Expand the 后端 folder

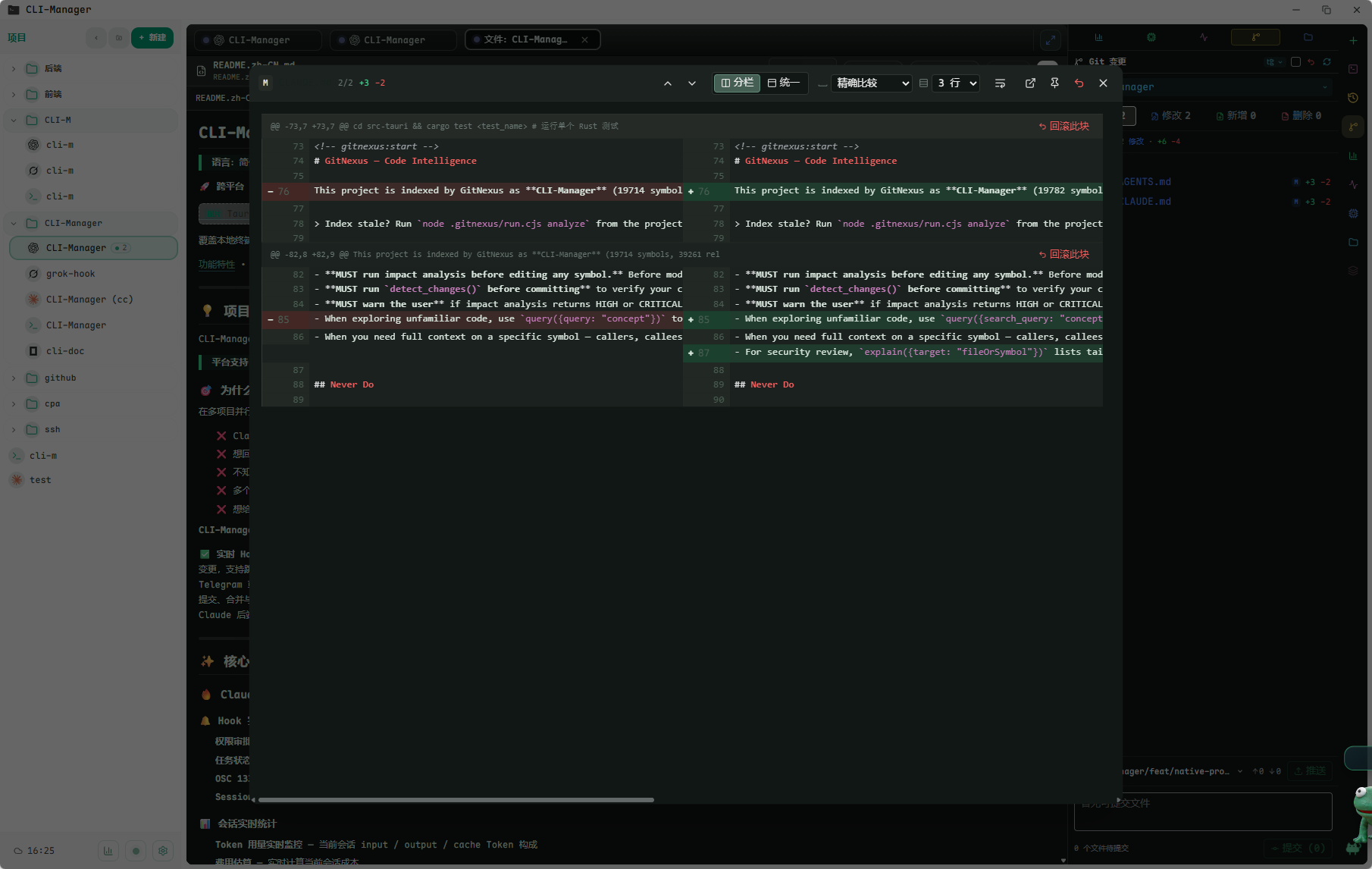pyautogui.click(x=14, y=68)
